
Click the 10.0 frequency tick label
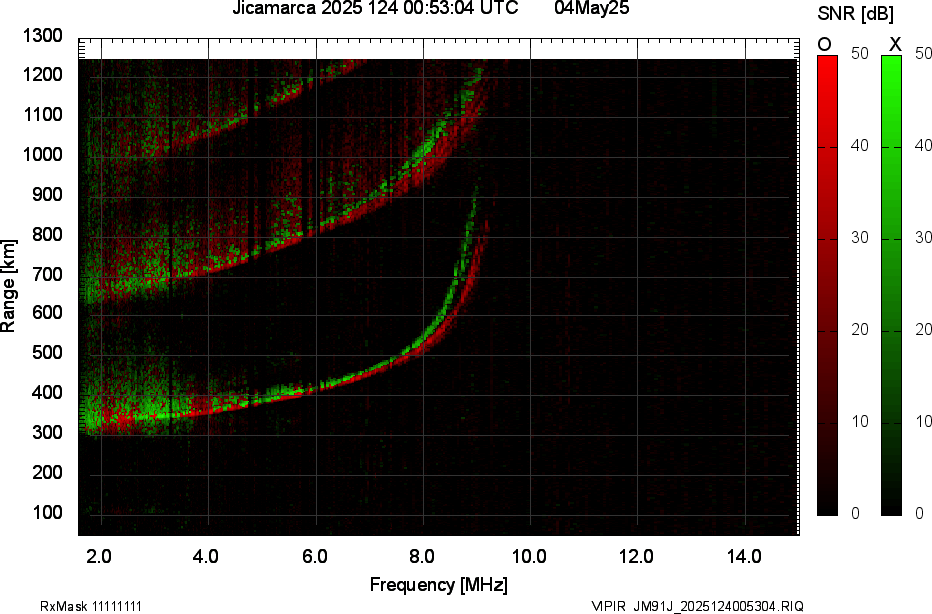[529, 556]
